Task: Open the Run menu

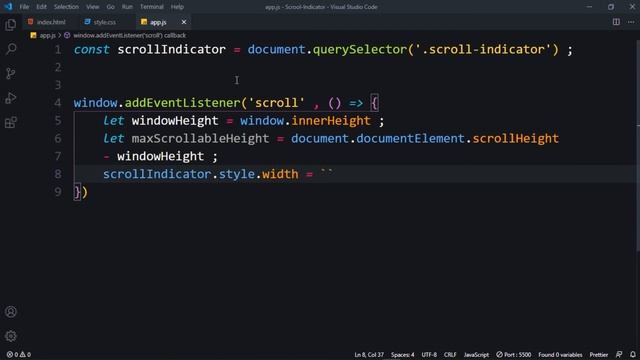Action: click(127, 7)
